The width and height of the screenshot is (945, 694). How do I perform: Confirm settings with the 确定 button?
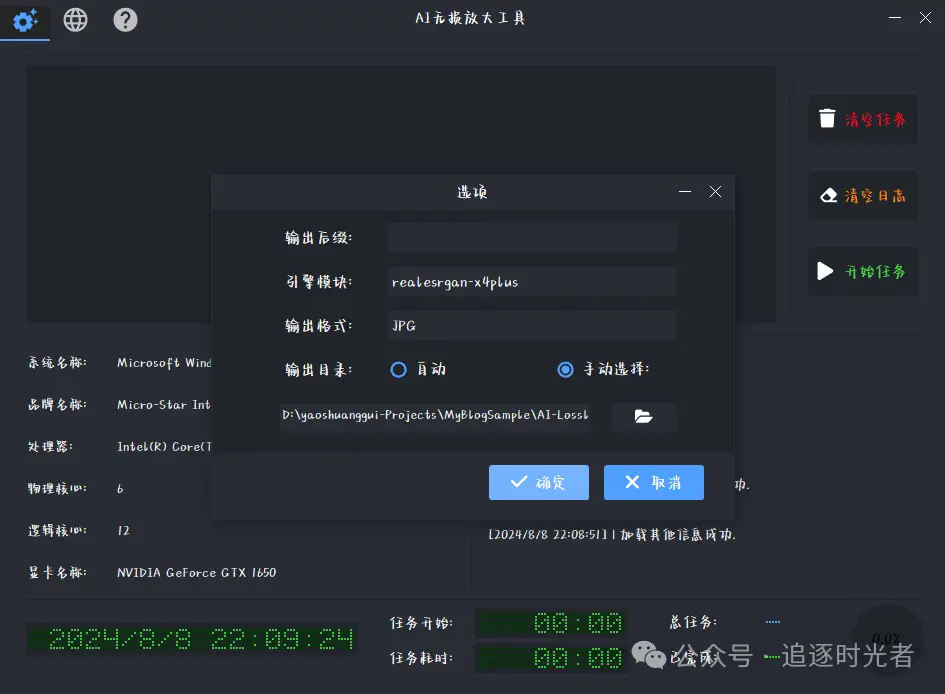tap(538, 482)
